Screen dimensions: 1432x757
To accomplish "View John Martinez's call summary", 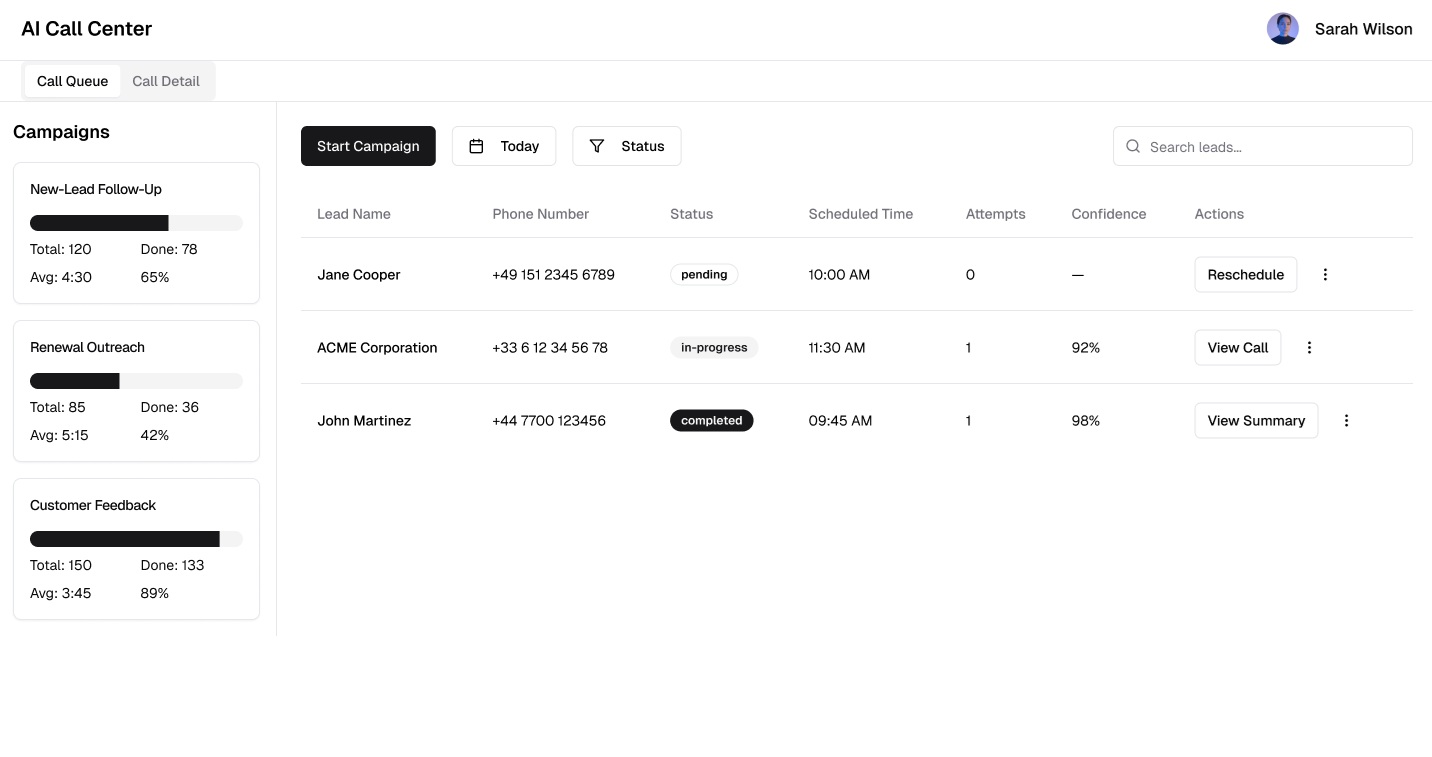I will click(1256, 420).
